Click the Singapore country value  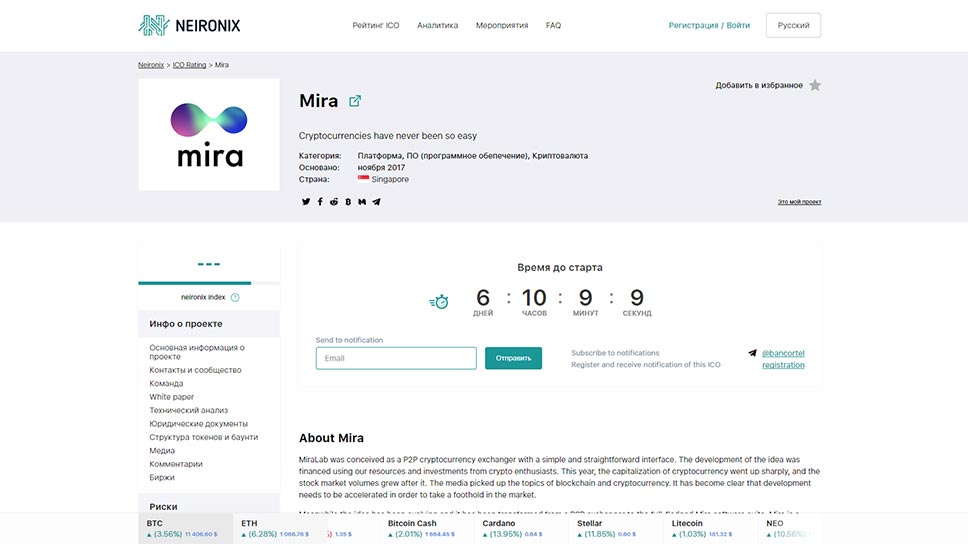click(390, 179)
